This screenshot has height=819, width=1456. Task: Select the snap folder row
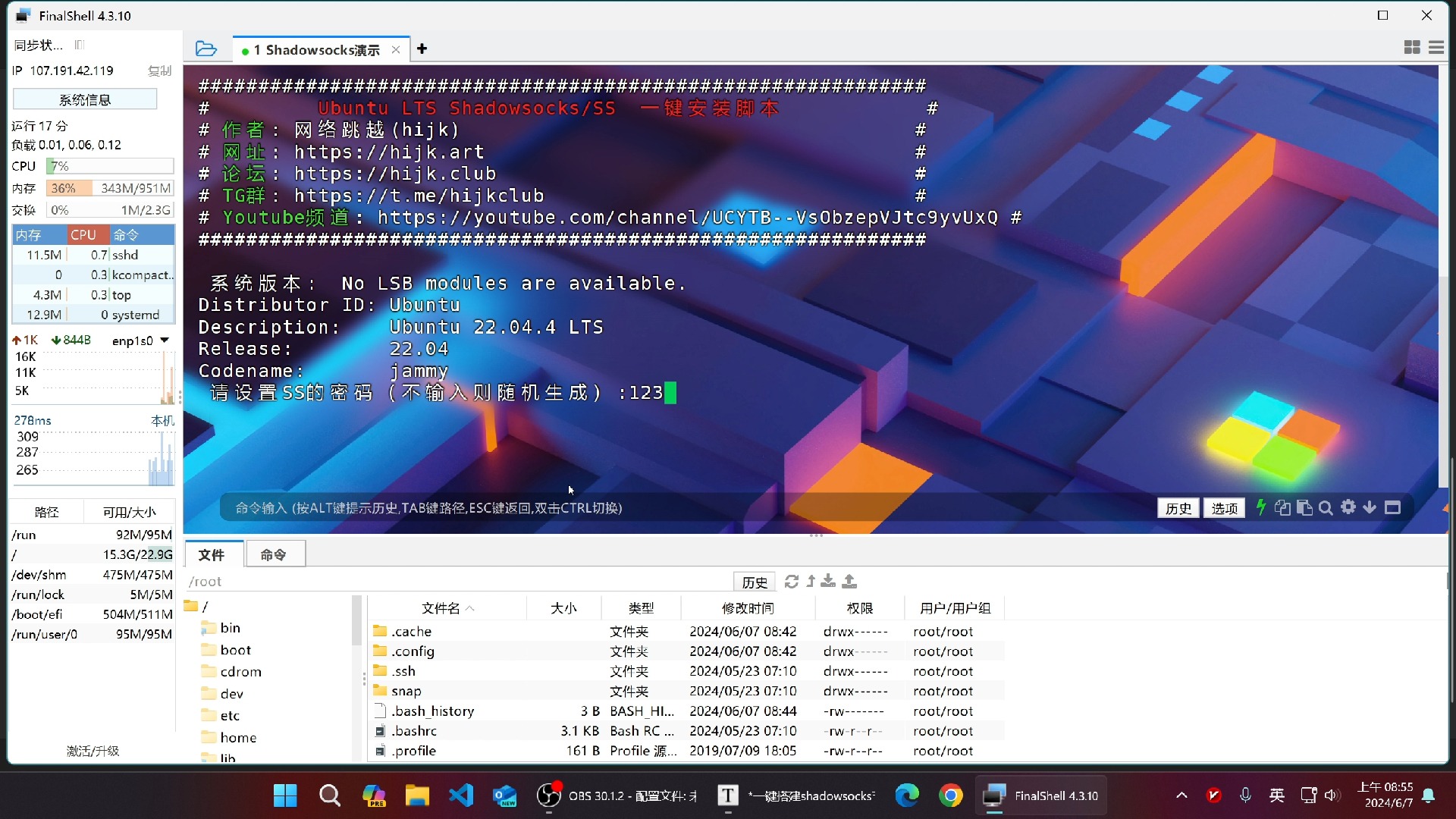click(686, 691)
